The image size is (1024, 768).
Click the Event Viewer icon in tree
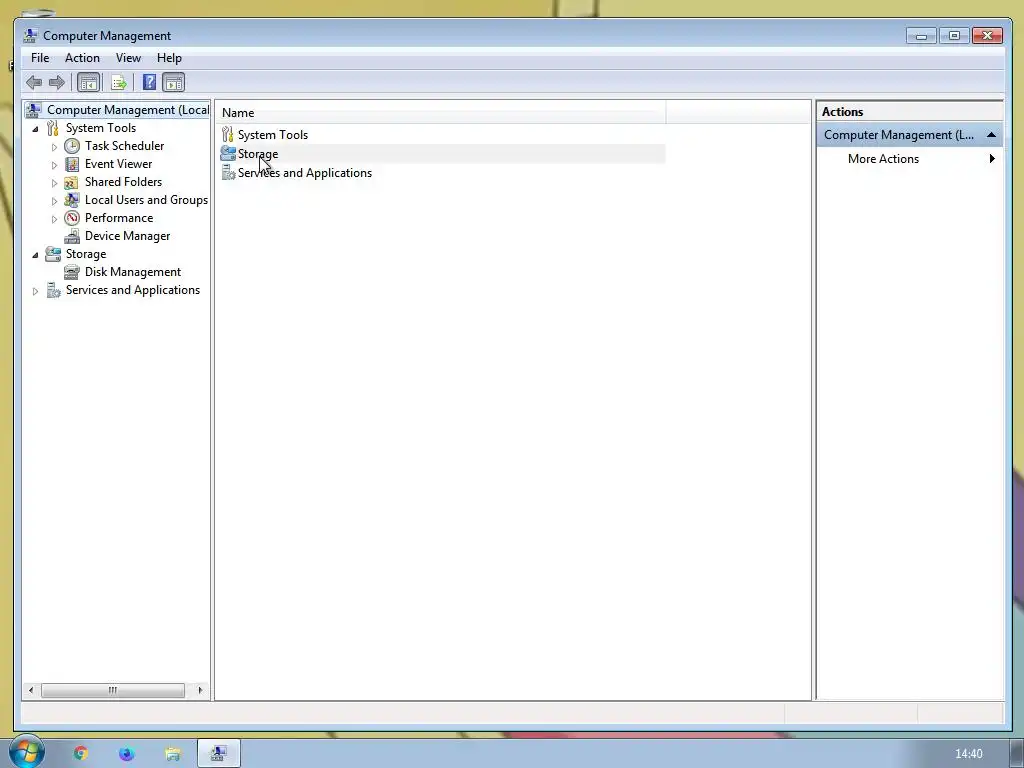pyautogui.click(x=72, y=164)
